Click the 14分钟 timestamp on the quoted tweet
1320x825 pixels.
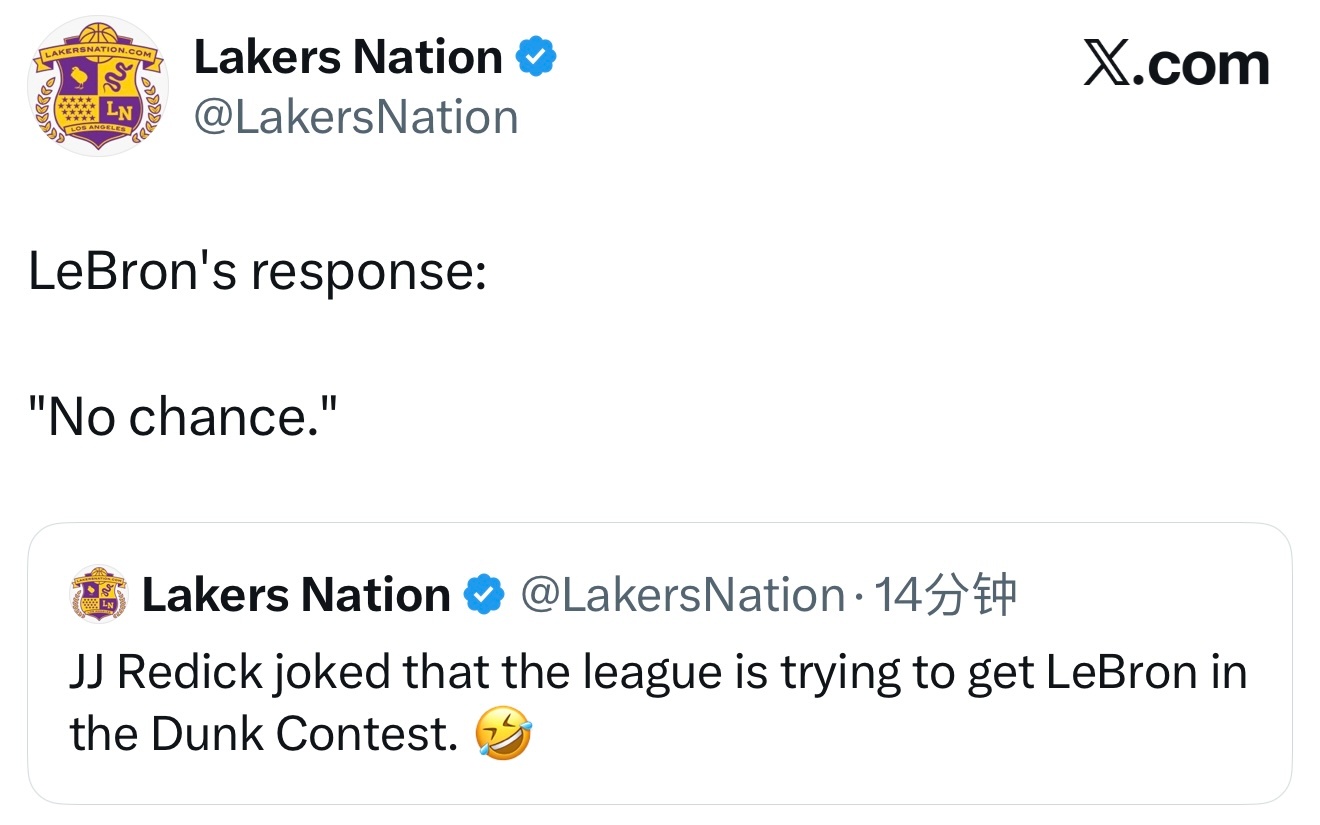[x=944, y=596]
